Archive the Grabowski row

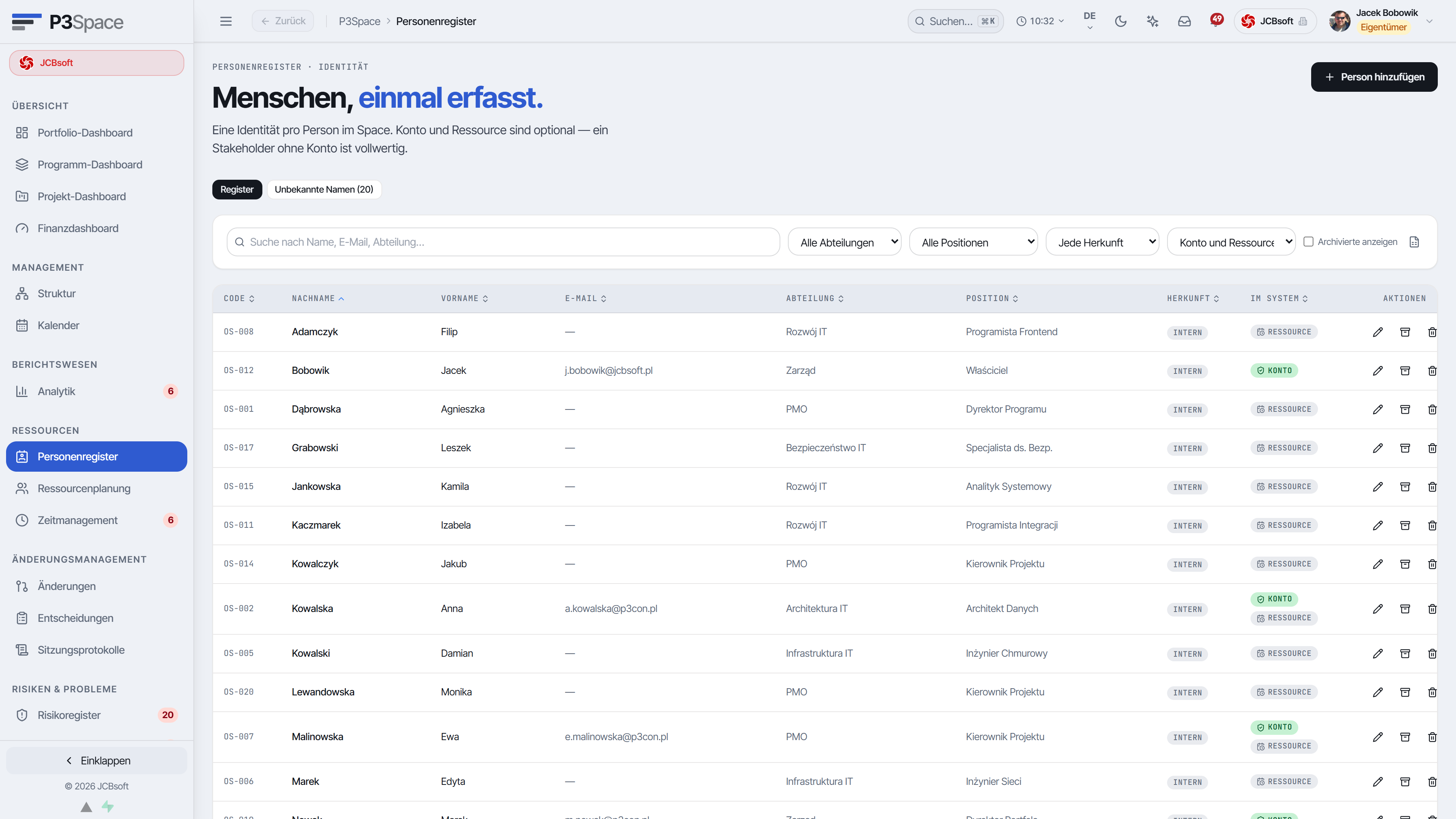coord(1404,448)
